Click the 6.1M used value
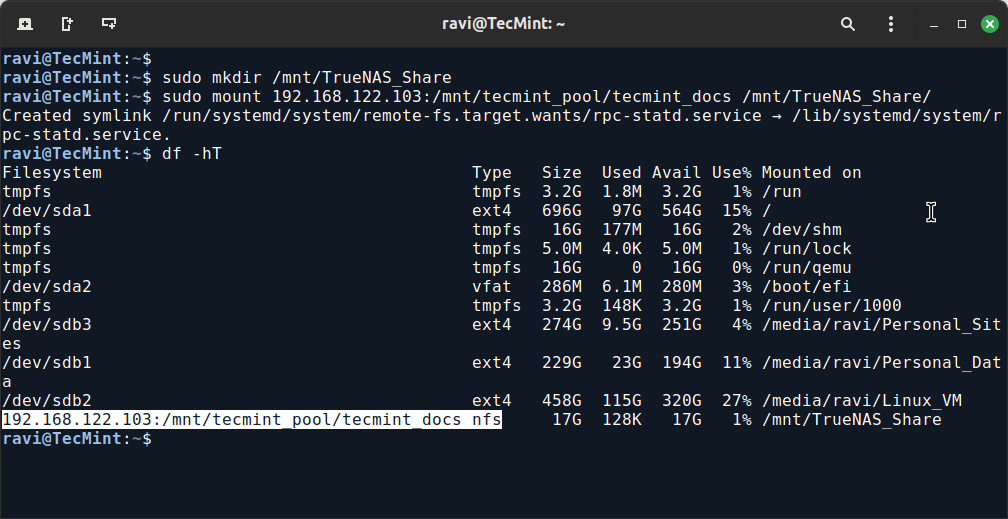Viewport: 1008px width, 519px height. [622, 287]
